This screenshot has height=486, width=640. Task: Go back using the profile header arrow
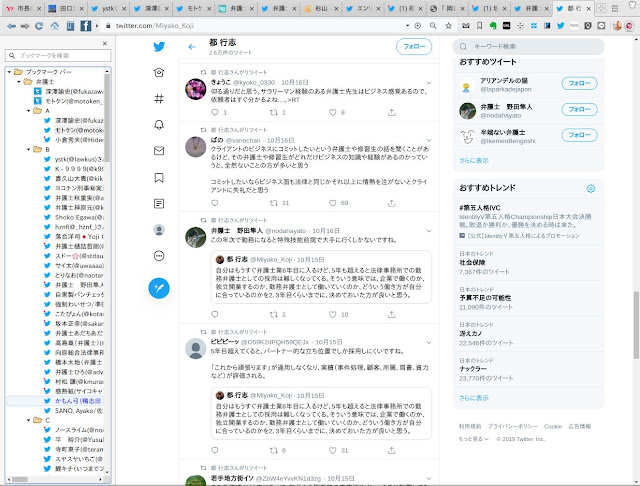pyautogui.click(x=192, y=47)
